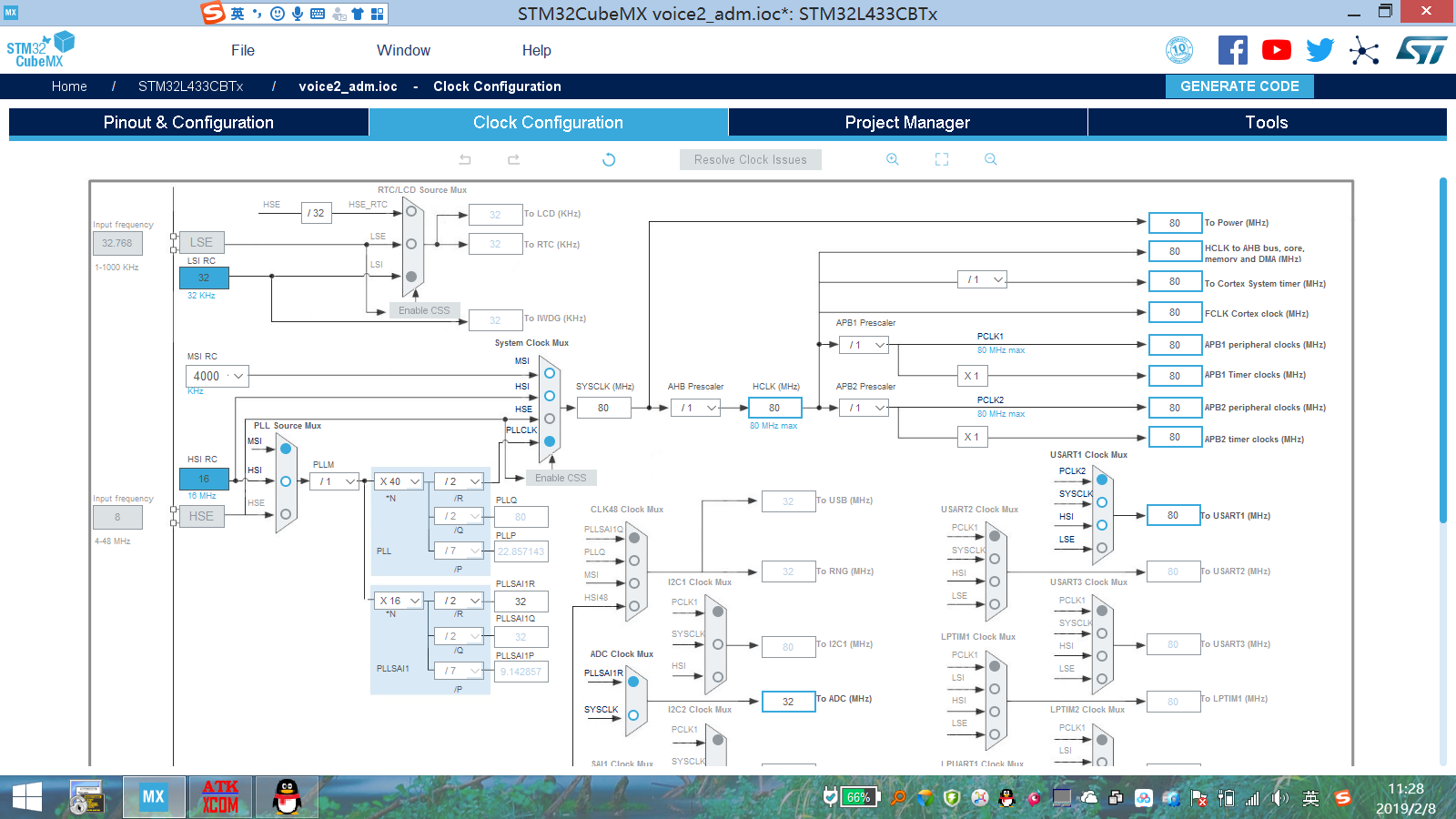Screen dimensions: 1456x819
Task: Click the redo arrow icon
Action: [513, 159]
